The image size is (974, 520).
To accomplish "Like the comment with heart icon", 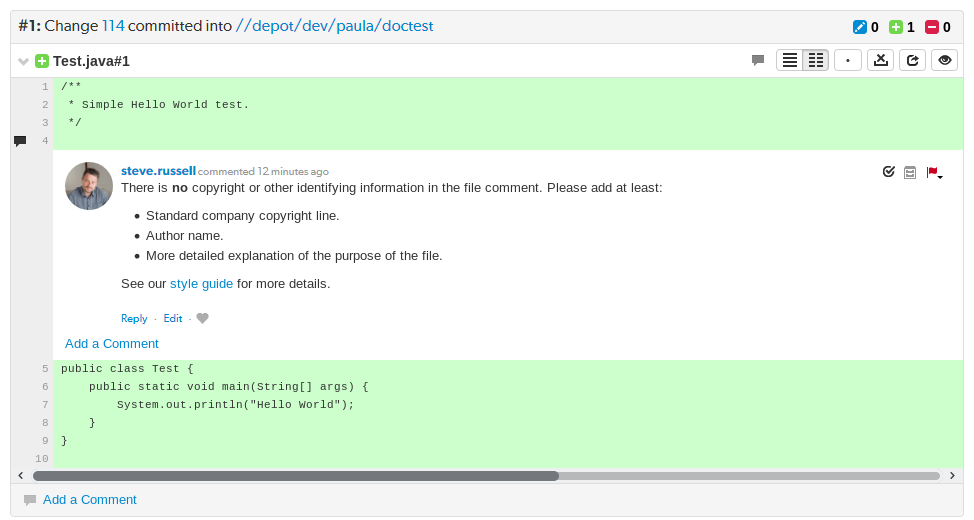I will 203,319.
